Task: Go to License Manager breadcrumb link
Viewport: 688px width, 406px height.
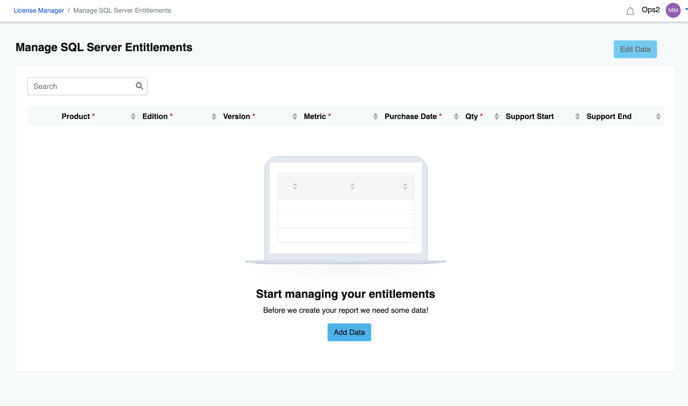Action: pos(39,11)
